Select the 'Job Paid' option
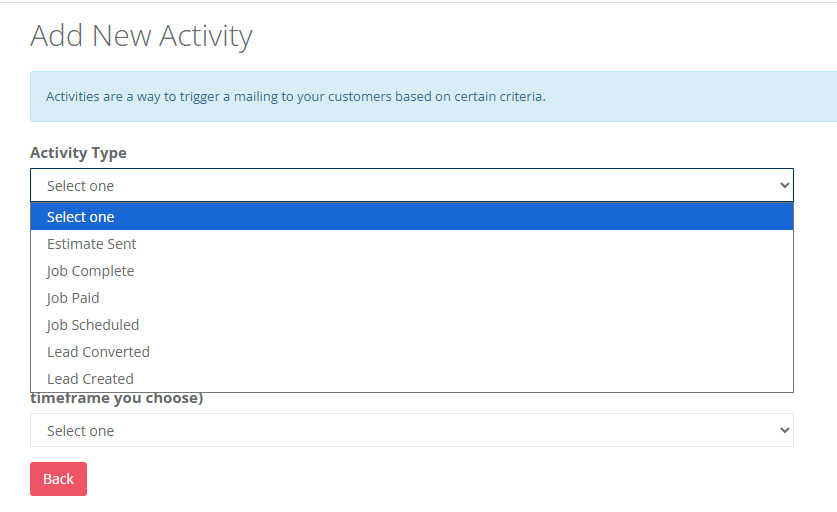The height and width of the screenshot is (512, 837). pos(73,298)
